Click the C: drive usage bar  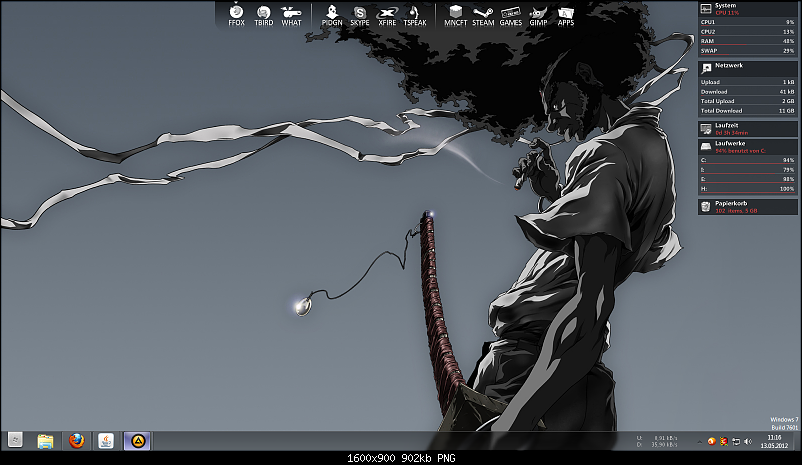click(x=747, y=161)
